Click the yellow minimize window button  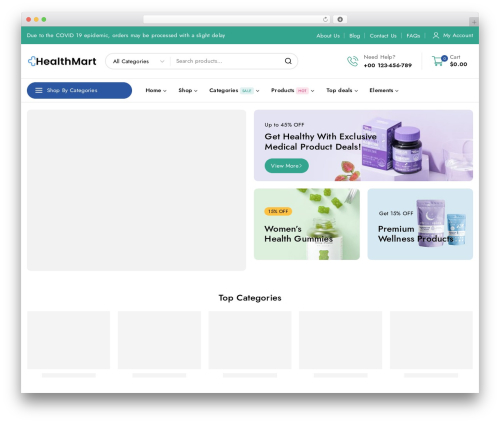[x=36, y=19]
